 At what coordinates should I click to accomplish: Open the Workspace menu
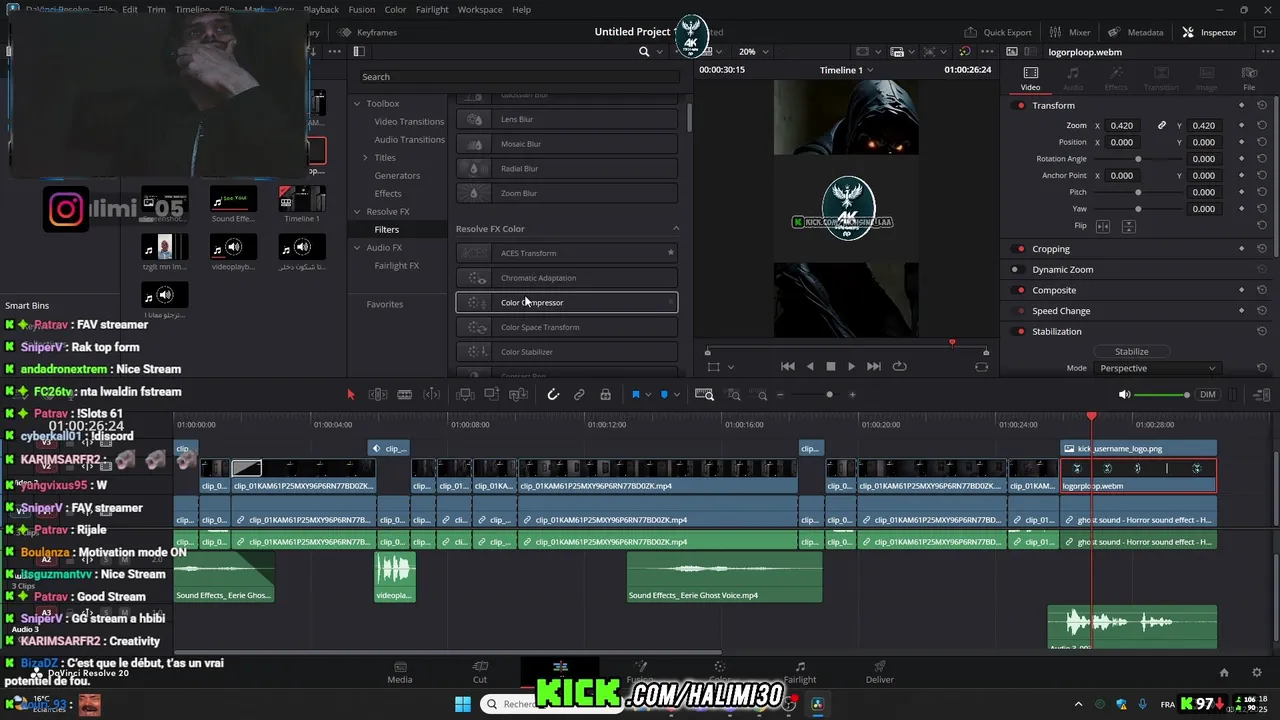click(x=480, y=10)
